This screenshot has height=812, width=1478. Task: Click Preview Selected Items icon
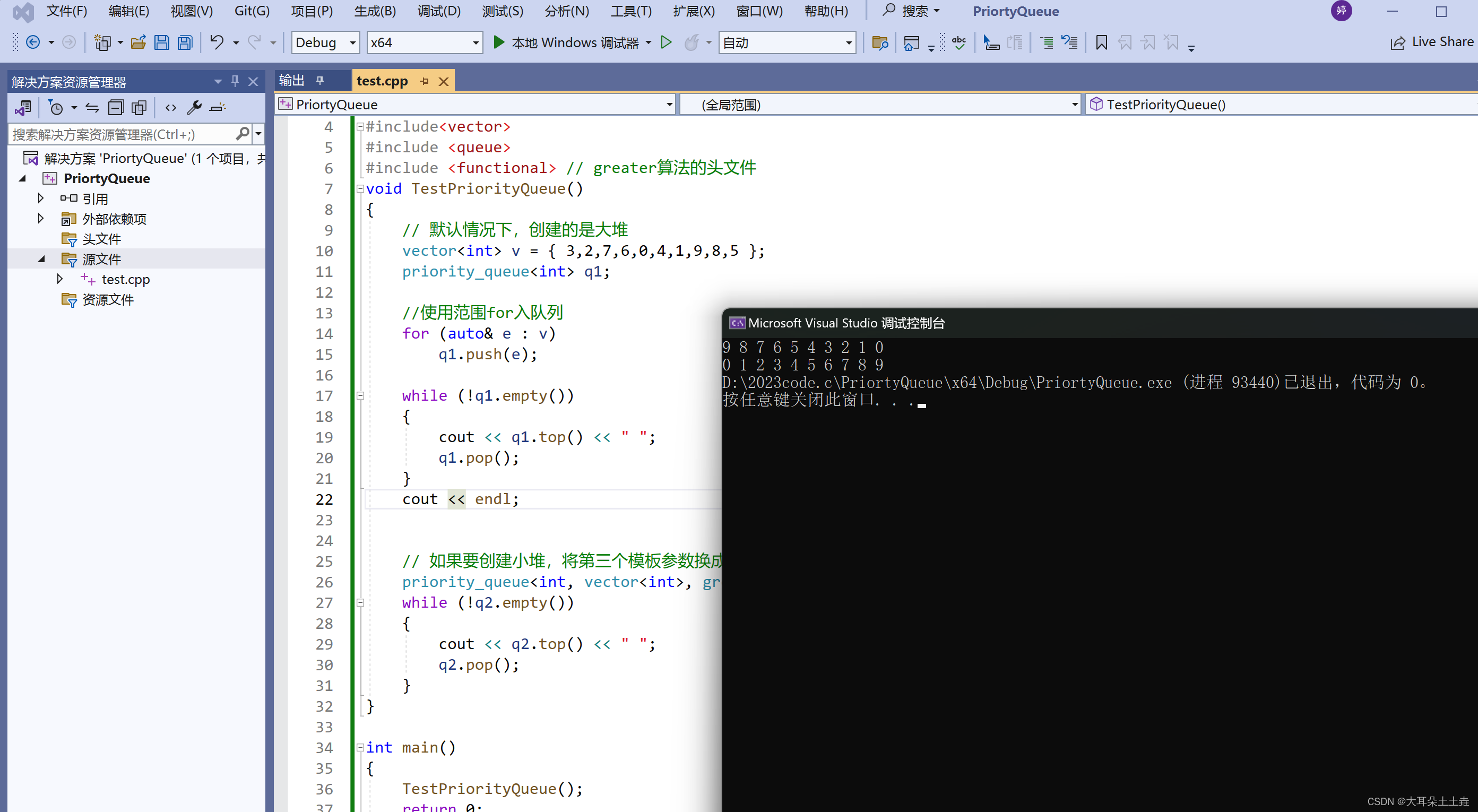tap(218, 107)
